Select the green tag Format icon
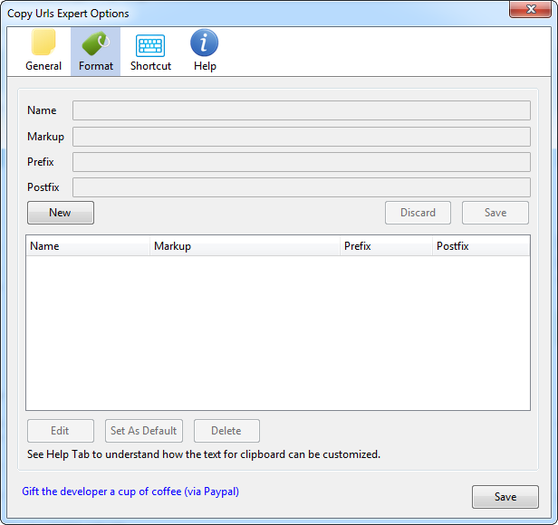Image resolution: width=558 pixels, height=525 pixels. (x=95, y=43)
